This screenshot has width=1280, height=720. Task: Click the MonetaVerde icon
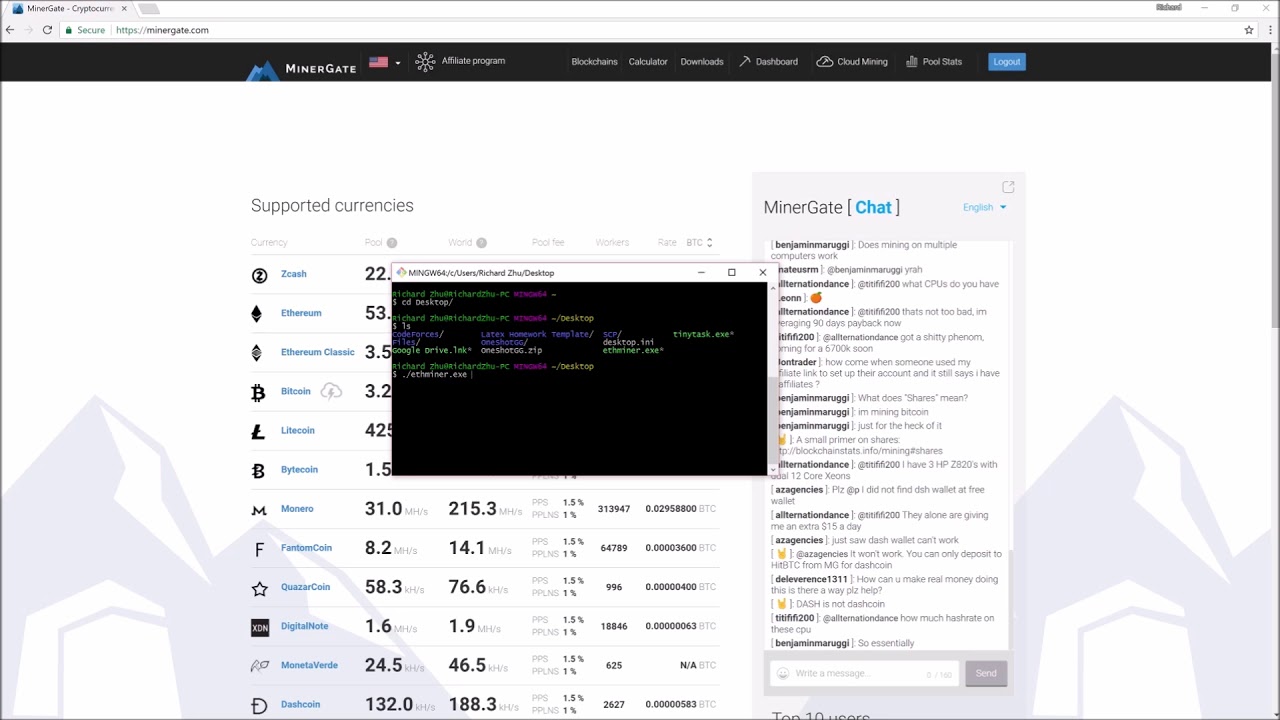pyautogui.click(x=260, y=666)
